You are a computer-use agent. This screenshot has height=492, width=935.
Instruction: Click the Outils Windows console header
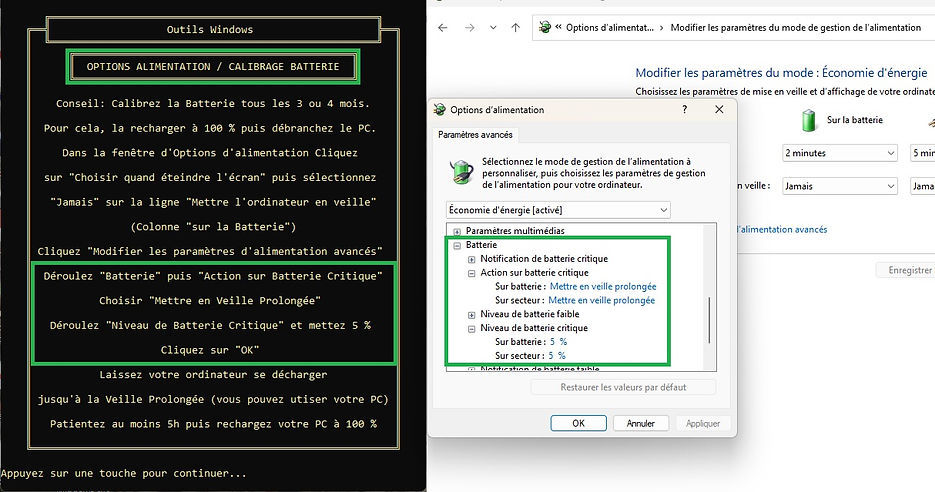(213, 29)
